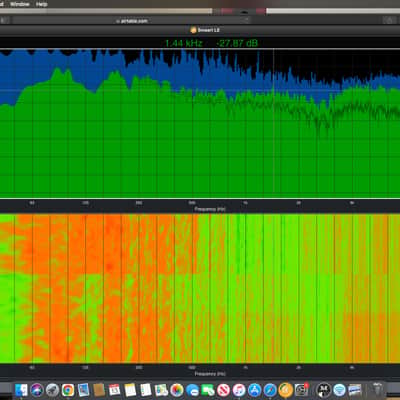The image size is (400, 400).
Task: Click the -27.87 dB level readout
Action: click(x=237, y=43)
